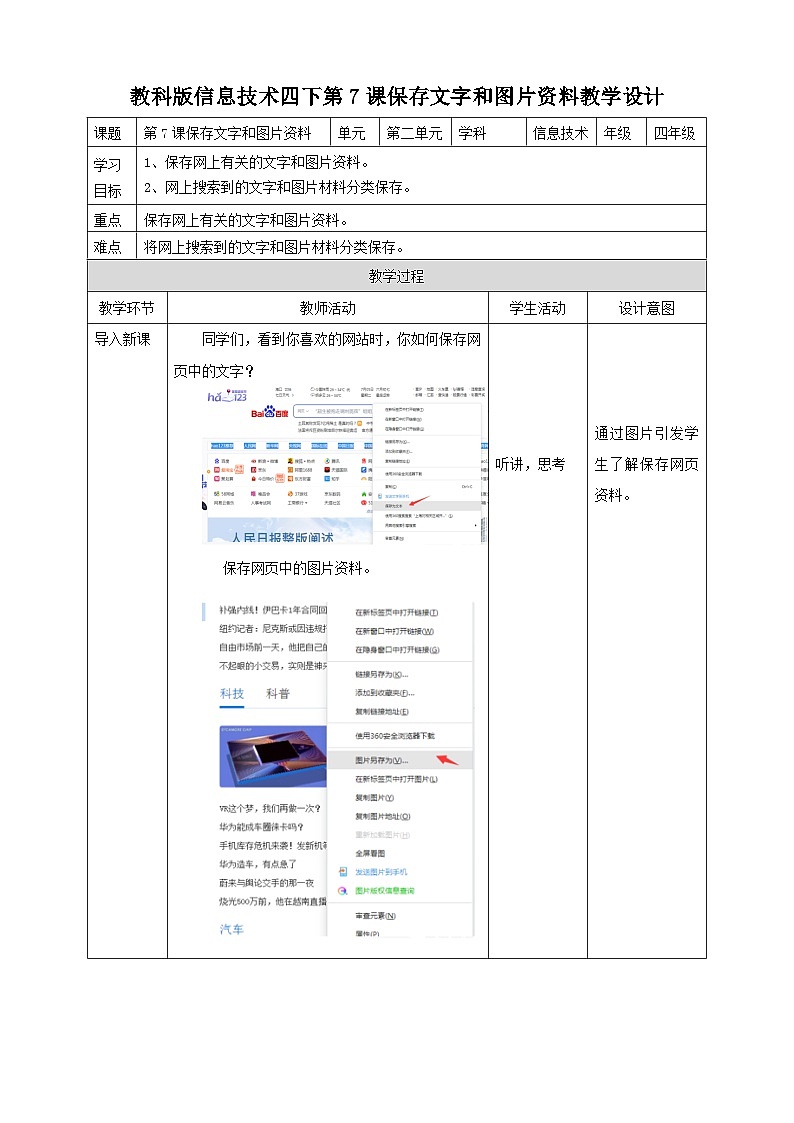
Task: Open the headline 补强内线！伊巴卡1年合同
Action: tap(273, 609)
